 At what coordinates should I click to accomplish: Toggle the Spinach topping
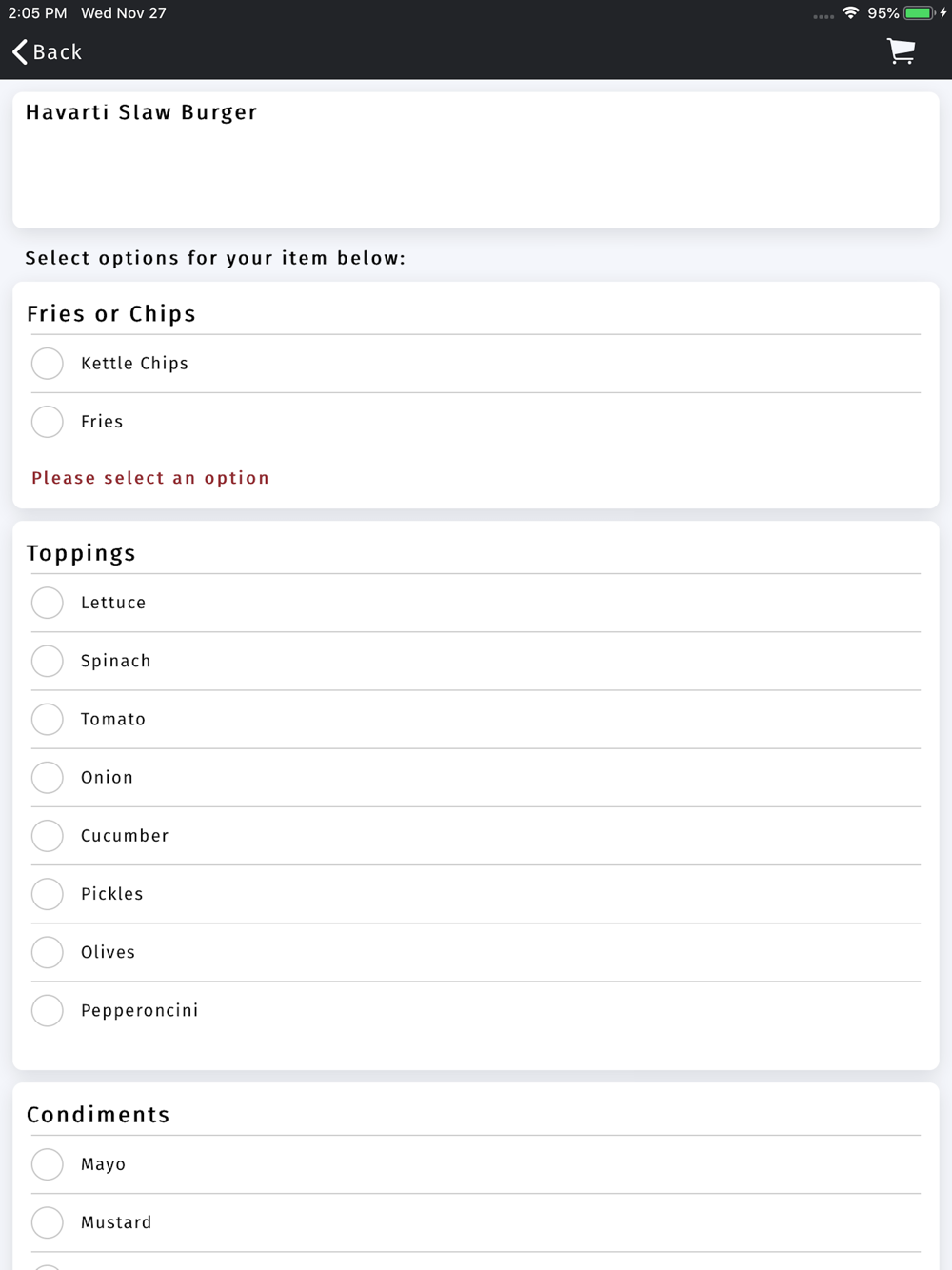[x=48, y=661]
